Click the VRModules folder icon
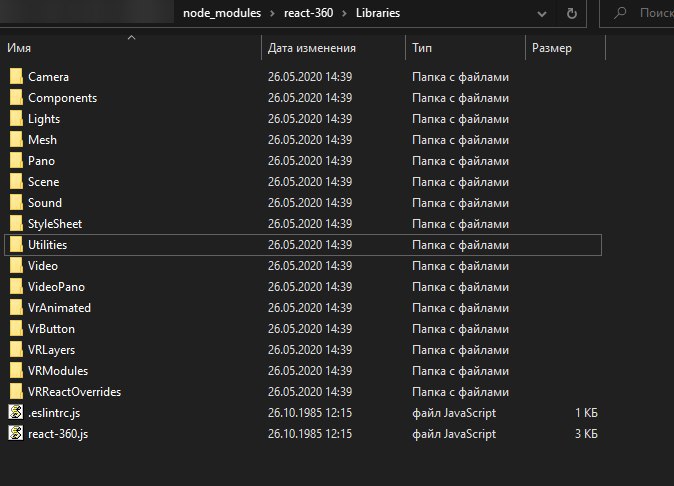 coord(16,370)
